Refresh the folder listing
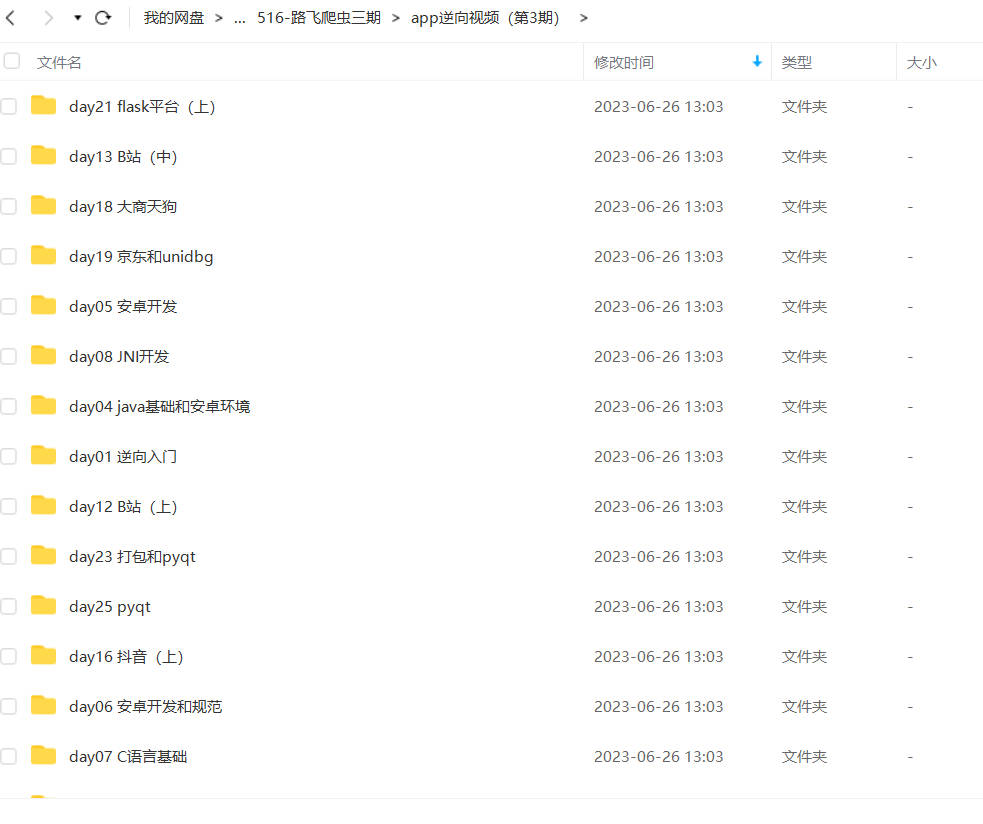Screen dimensions: 983x824 103,18
